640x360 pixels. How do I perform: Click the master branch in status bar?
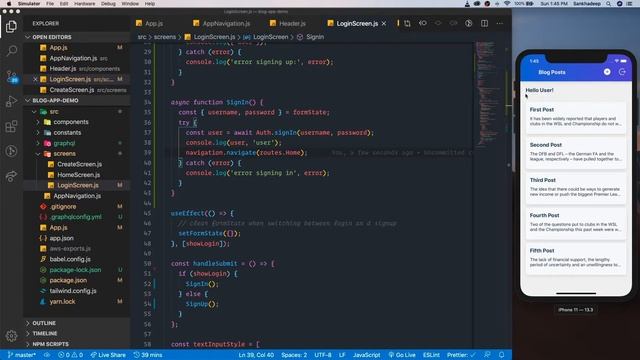22,355
